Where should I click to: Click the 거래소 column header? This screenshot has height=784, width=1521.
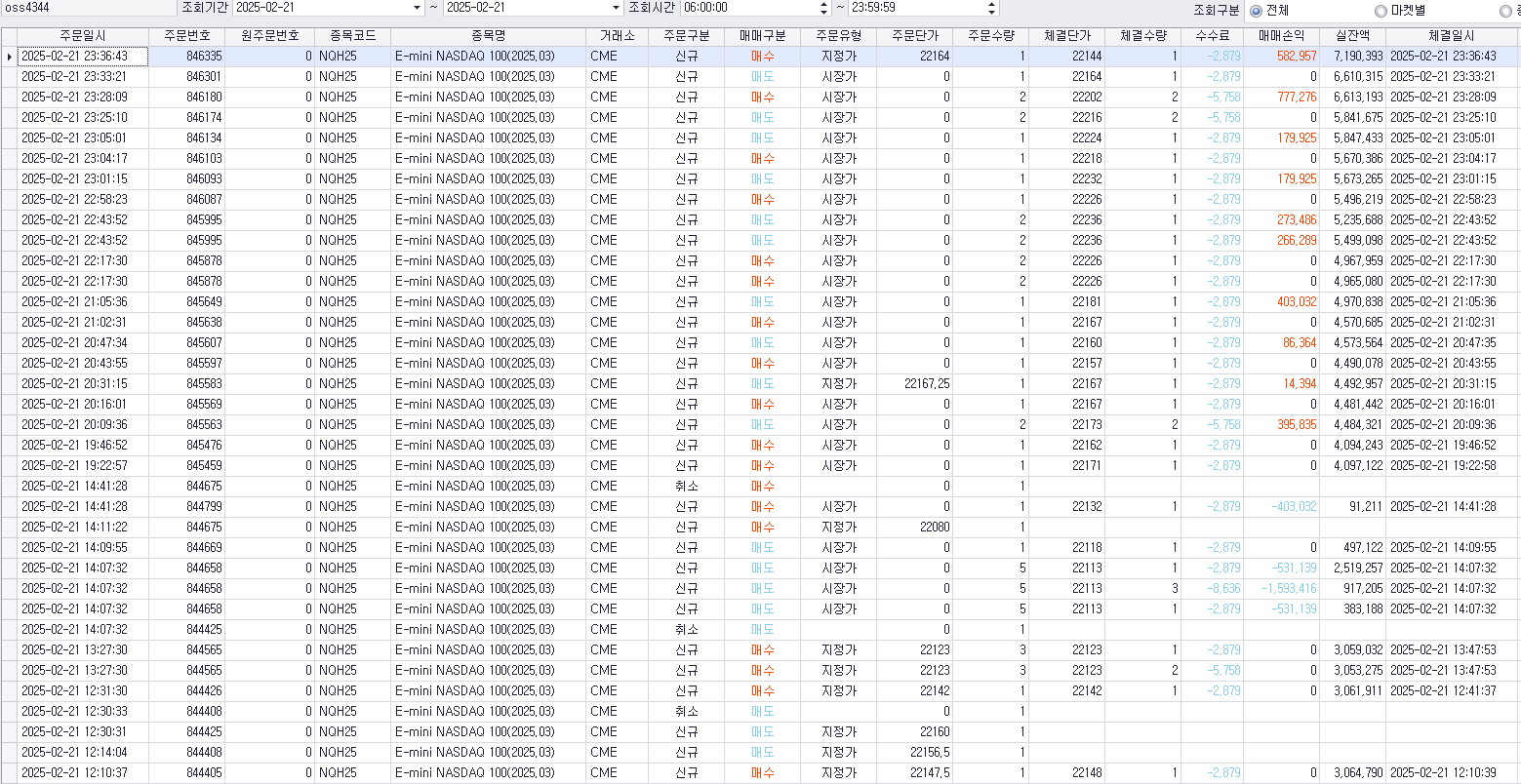[x=617, y=35]
